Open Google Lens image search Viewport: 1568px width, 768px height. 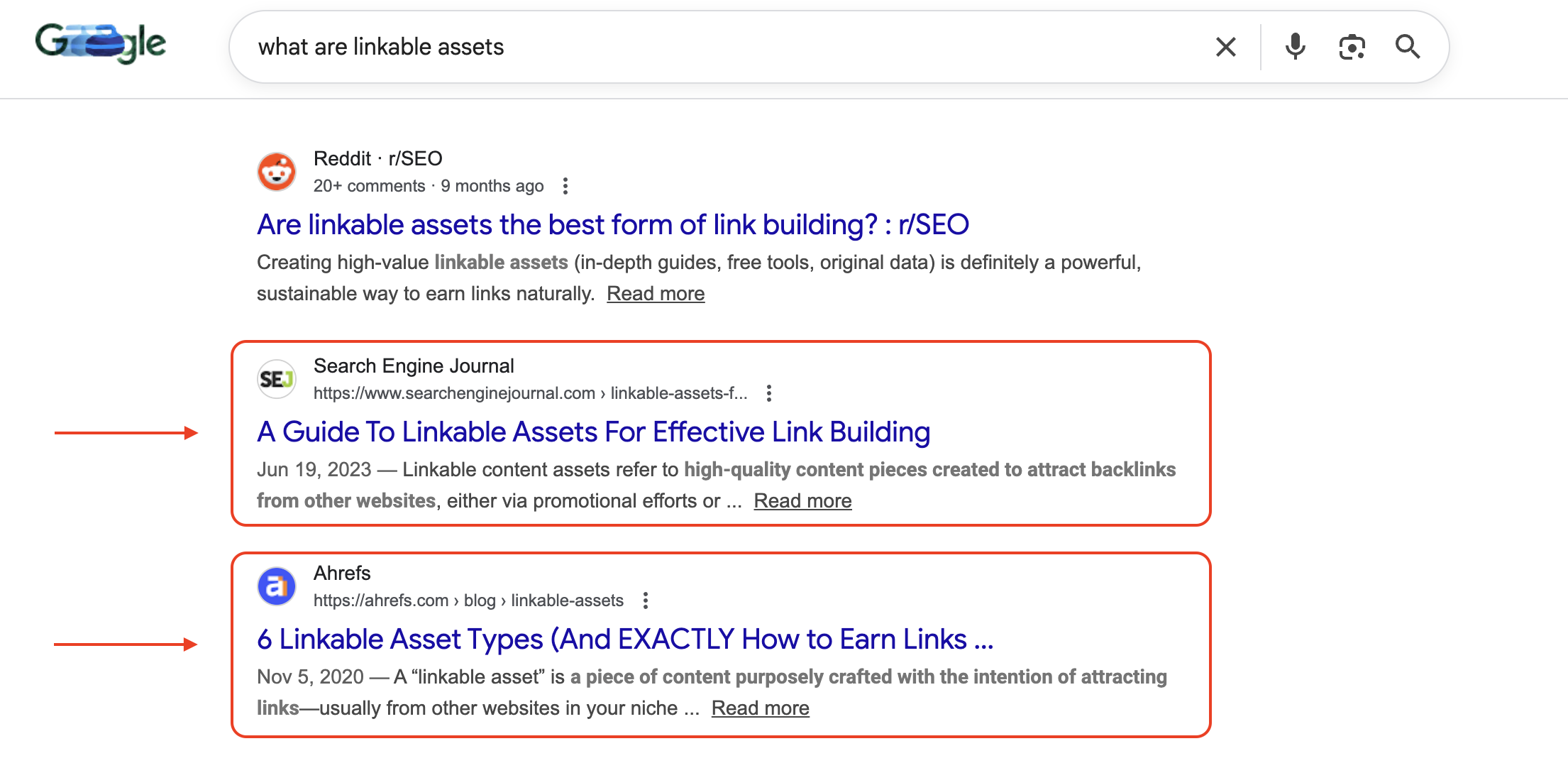click(x=1352, y=46)
